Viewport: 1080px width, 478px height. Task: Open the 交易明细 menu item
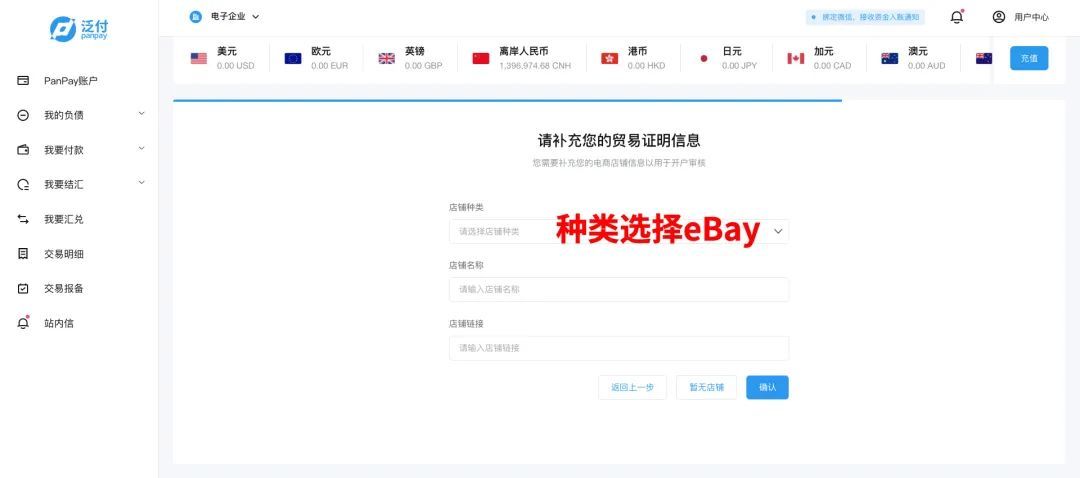(64, 254)
